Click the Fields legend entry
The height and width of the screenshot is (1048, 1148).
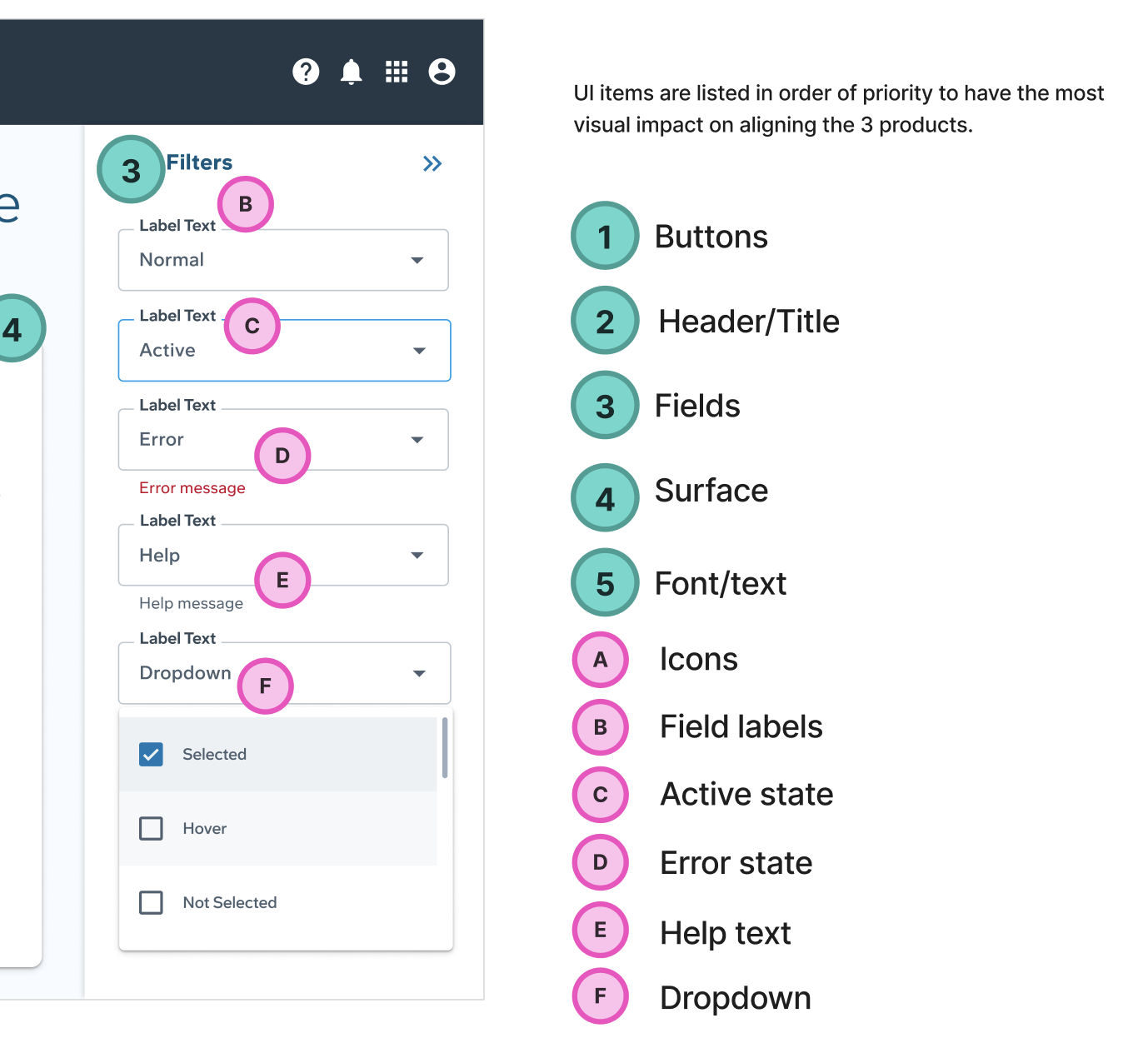click(697, 406)
